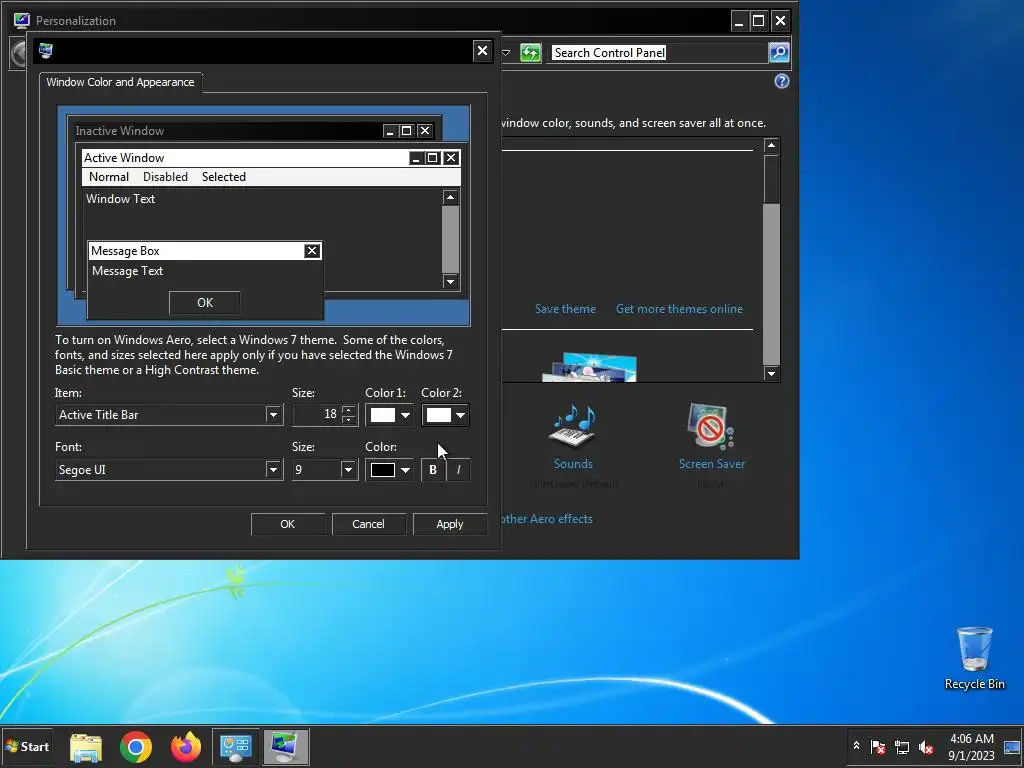
Task: Decrease item size with spinner down arrow
Action: pyautogui.click(x=349, y=419)
